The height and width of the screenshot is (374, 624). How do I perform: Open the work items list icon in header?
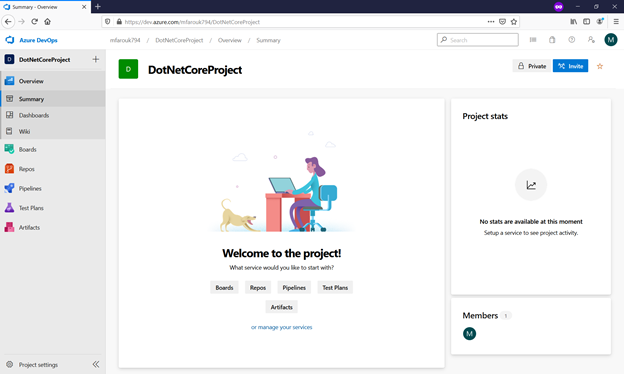coord(533,40)
